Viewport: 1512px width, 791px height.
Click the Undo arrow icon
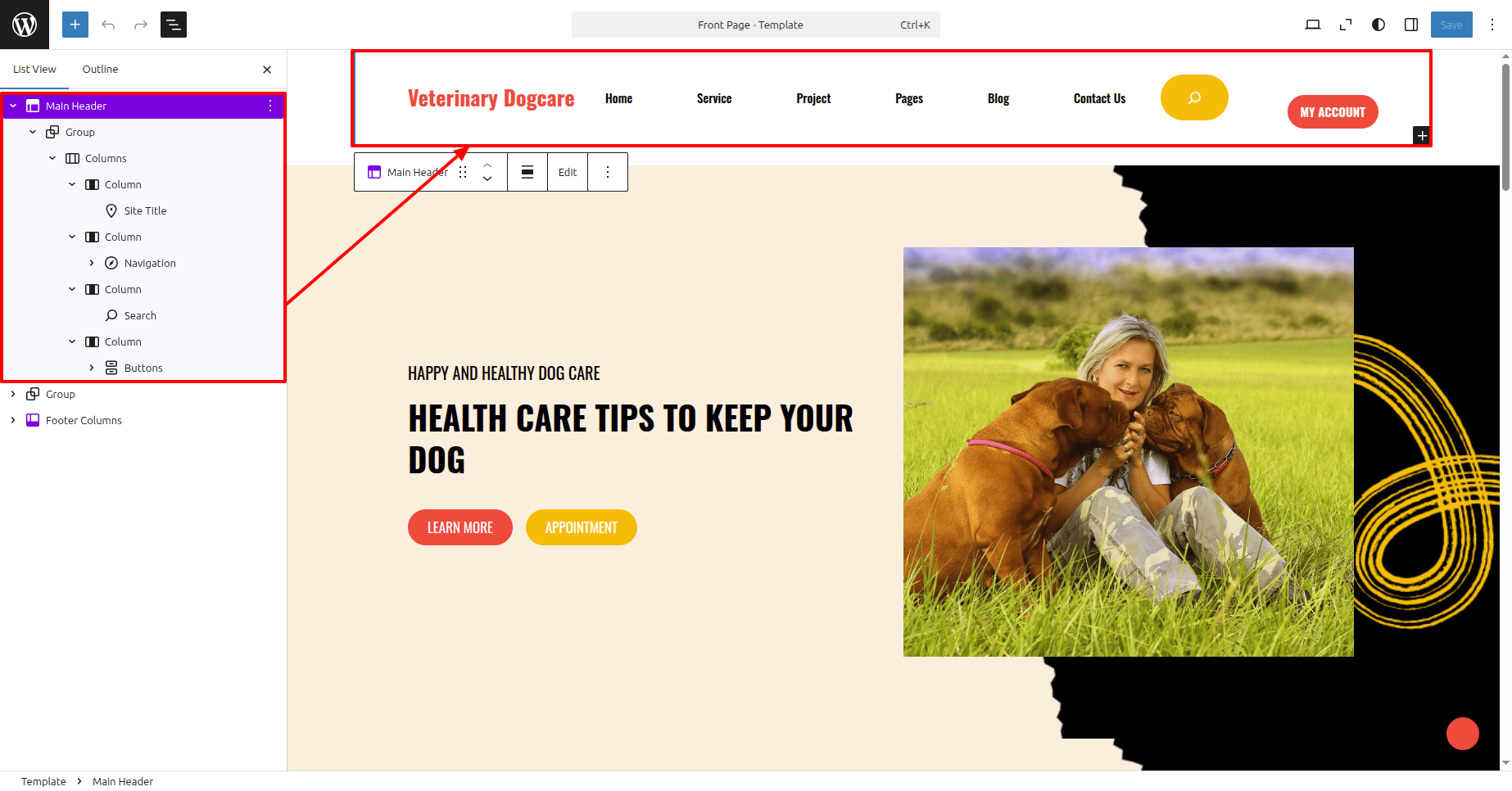coord(108,25)
